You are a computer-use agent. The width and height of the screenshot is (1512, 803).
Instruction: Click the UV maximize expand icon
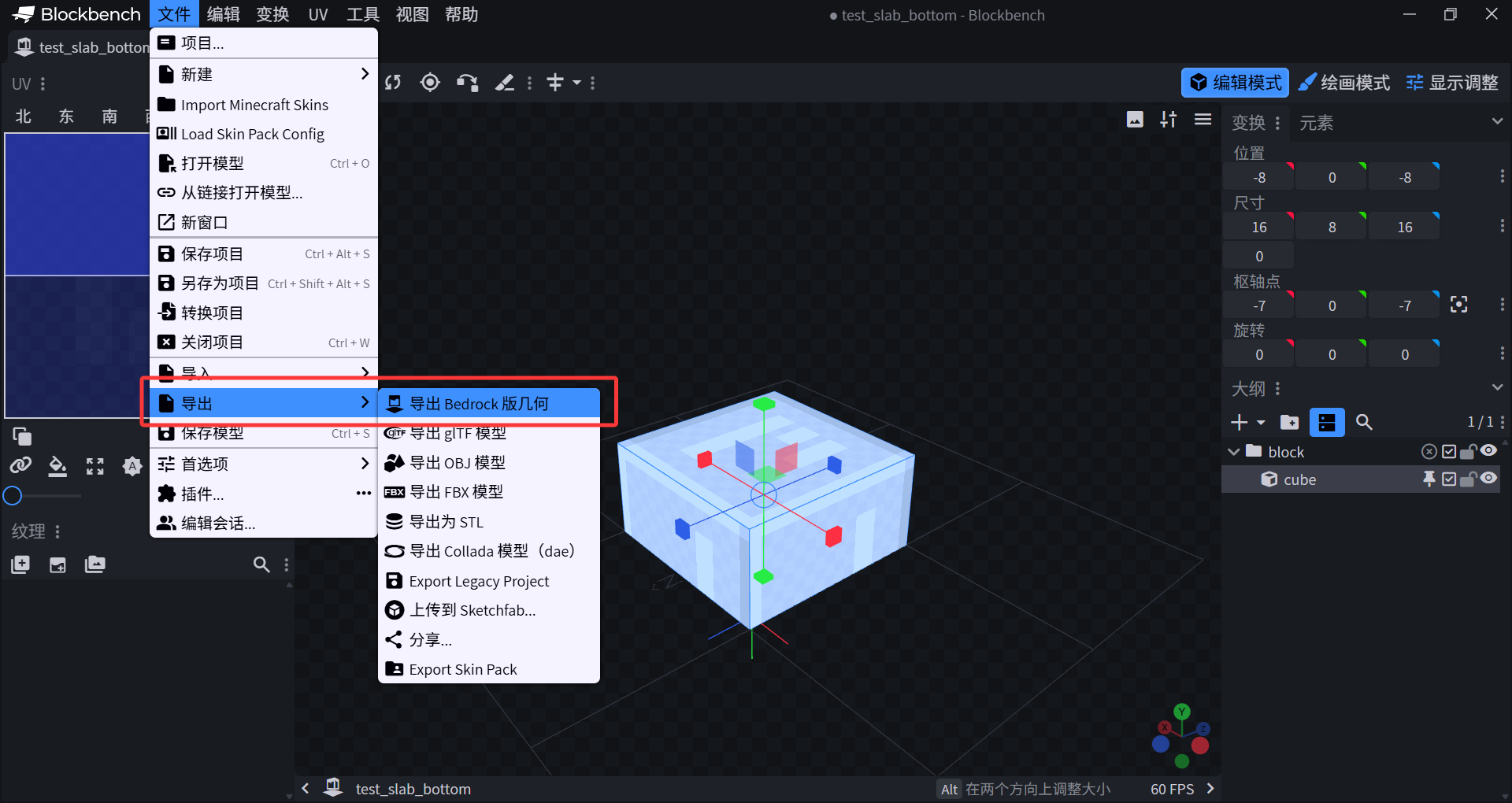click(95, 466)
